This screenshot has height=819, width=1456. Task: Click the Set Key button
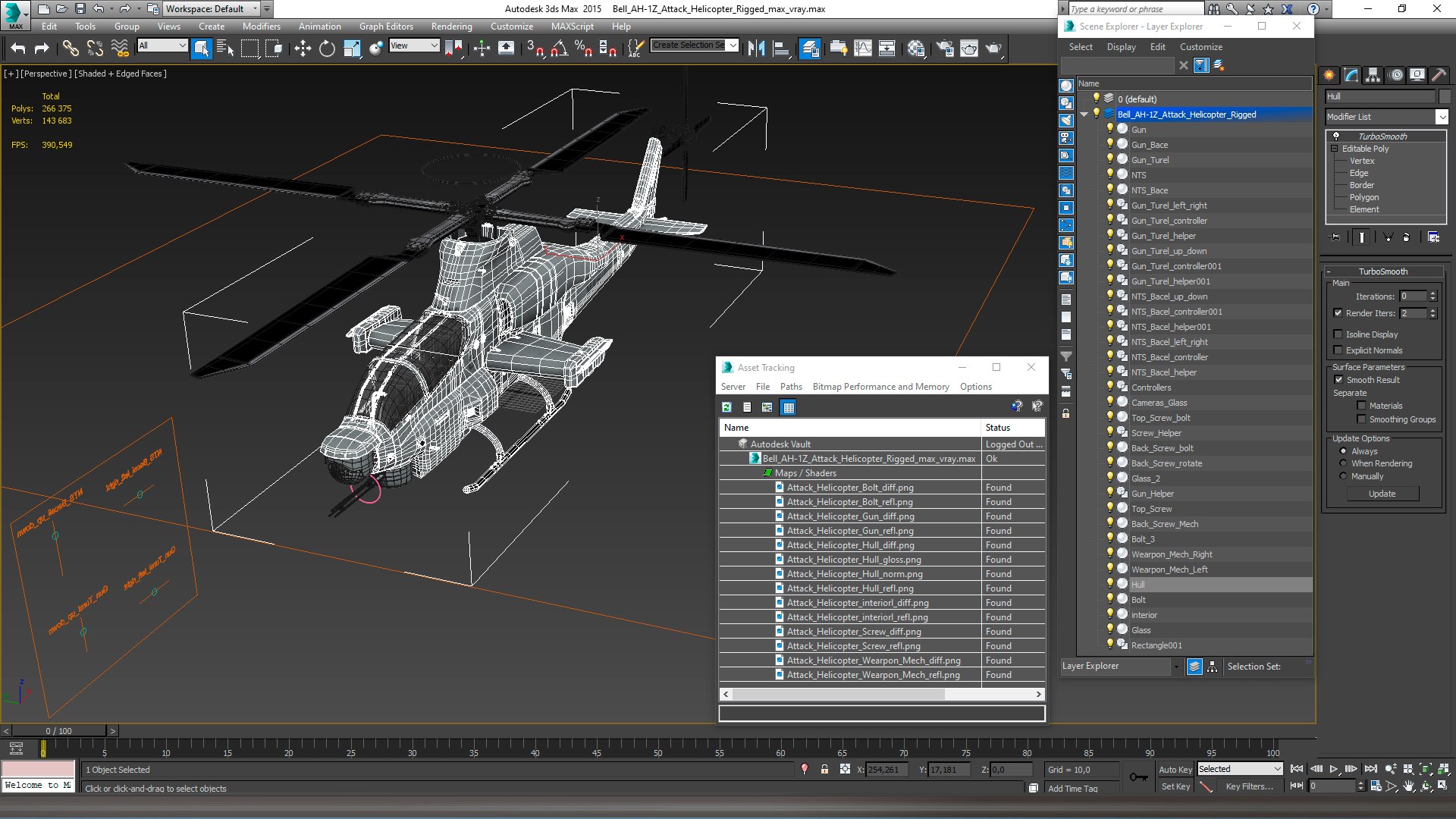point(1175,786)
